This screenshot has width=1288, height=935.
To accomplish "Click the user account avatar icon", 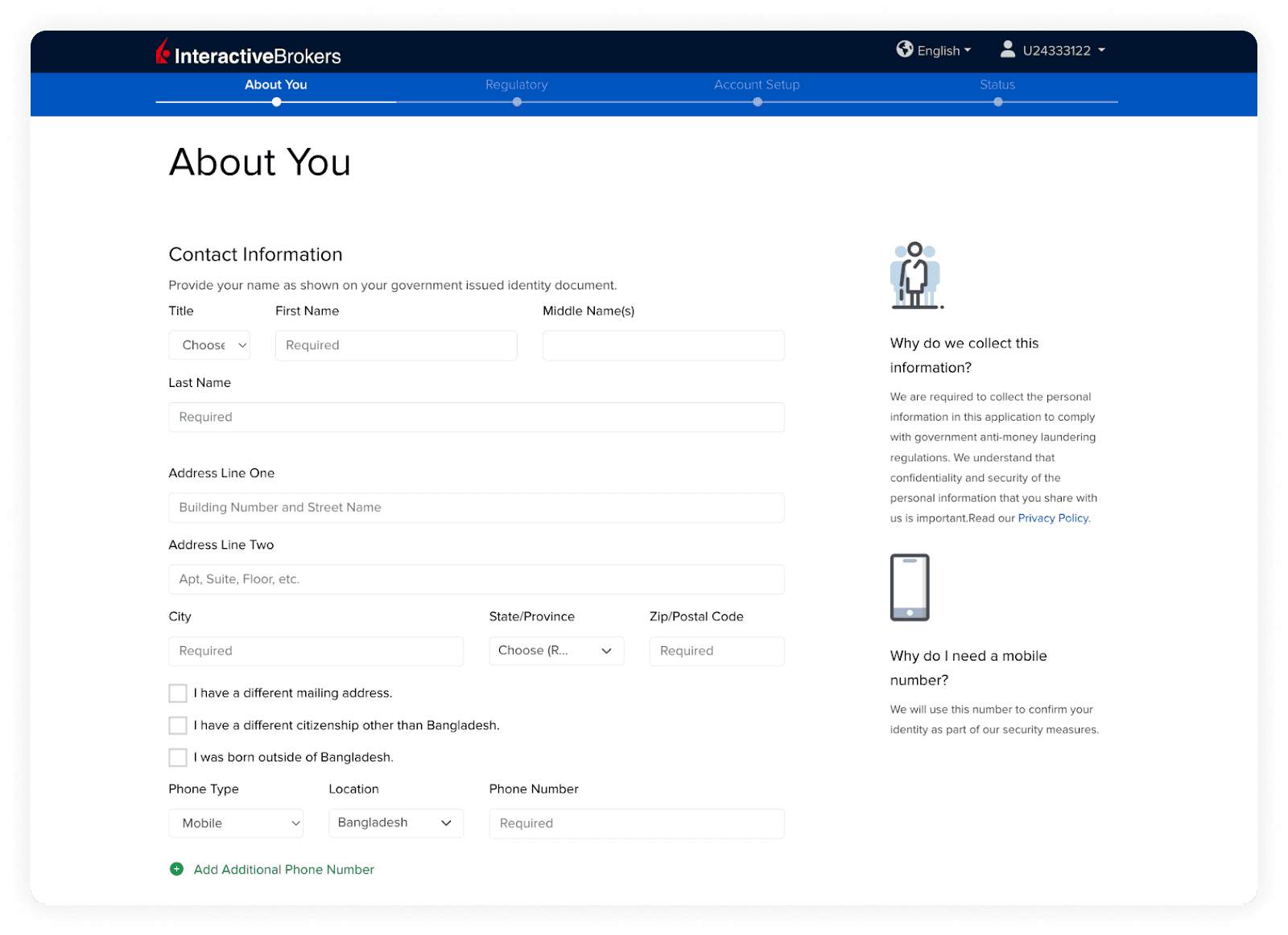I will pyautogui.click(x=1007, y=50).
